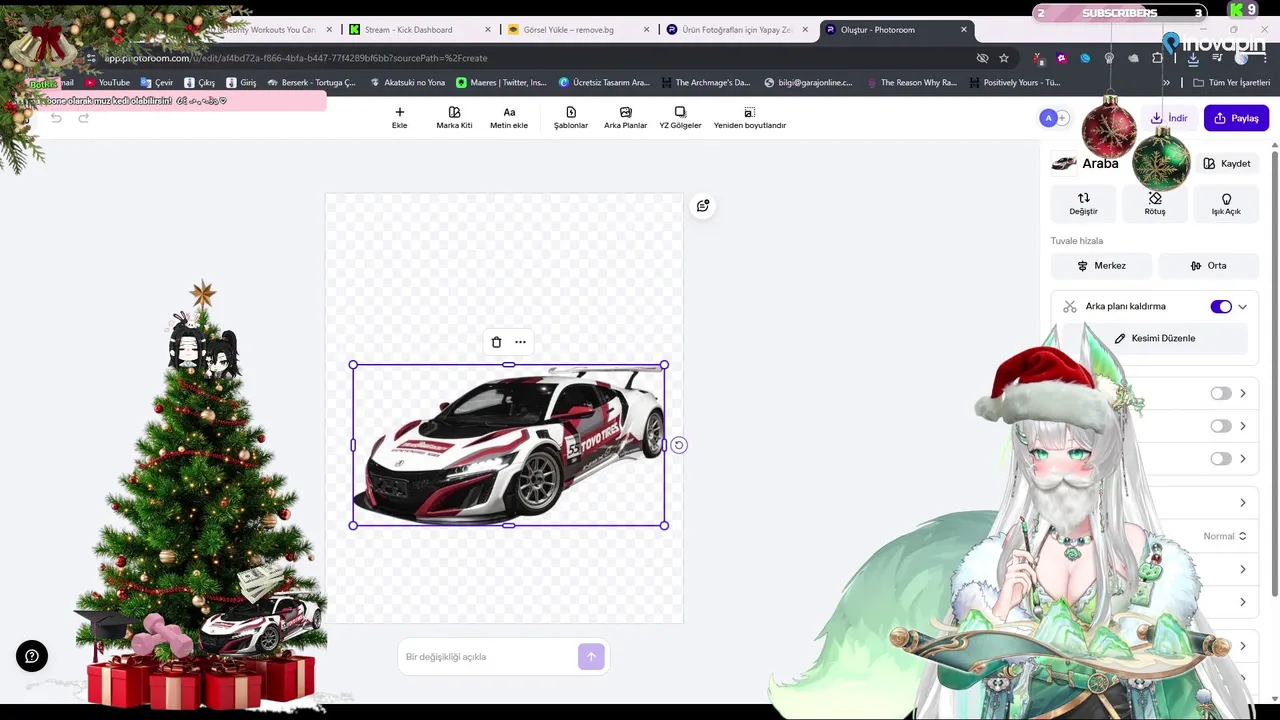Open the YZ Gölgeler shadows tool

pos(680,118)
